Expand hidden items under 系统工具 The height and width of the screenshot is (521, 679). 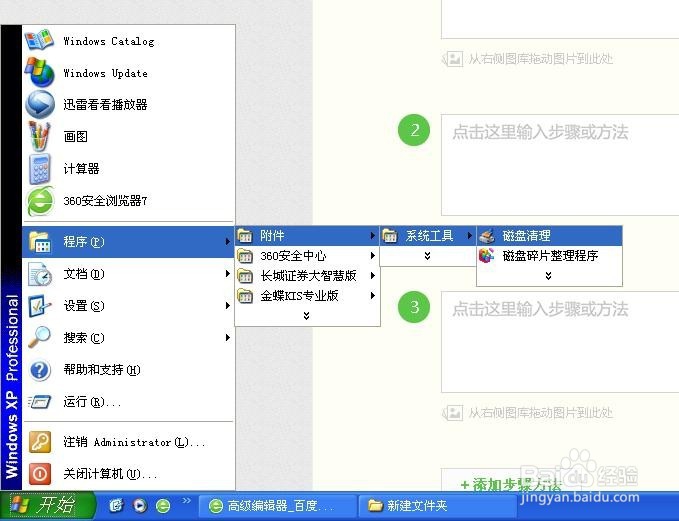(x=427, y=256)
